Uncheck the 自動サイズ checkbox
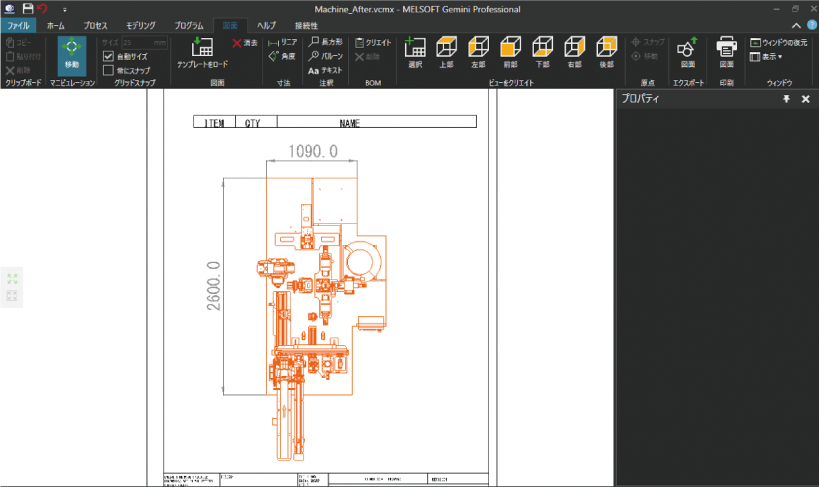Image resolution: width=819 pixels, height=487 pixels. 108,57
